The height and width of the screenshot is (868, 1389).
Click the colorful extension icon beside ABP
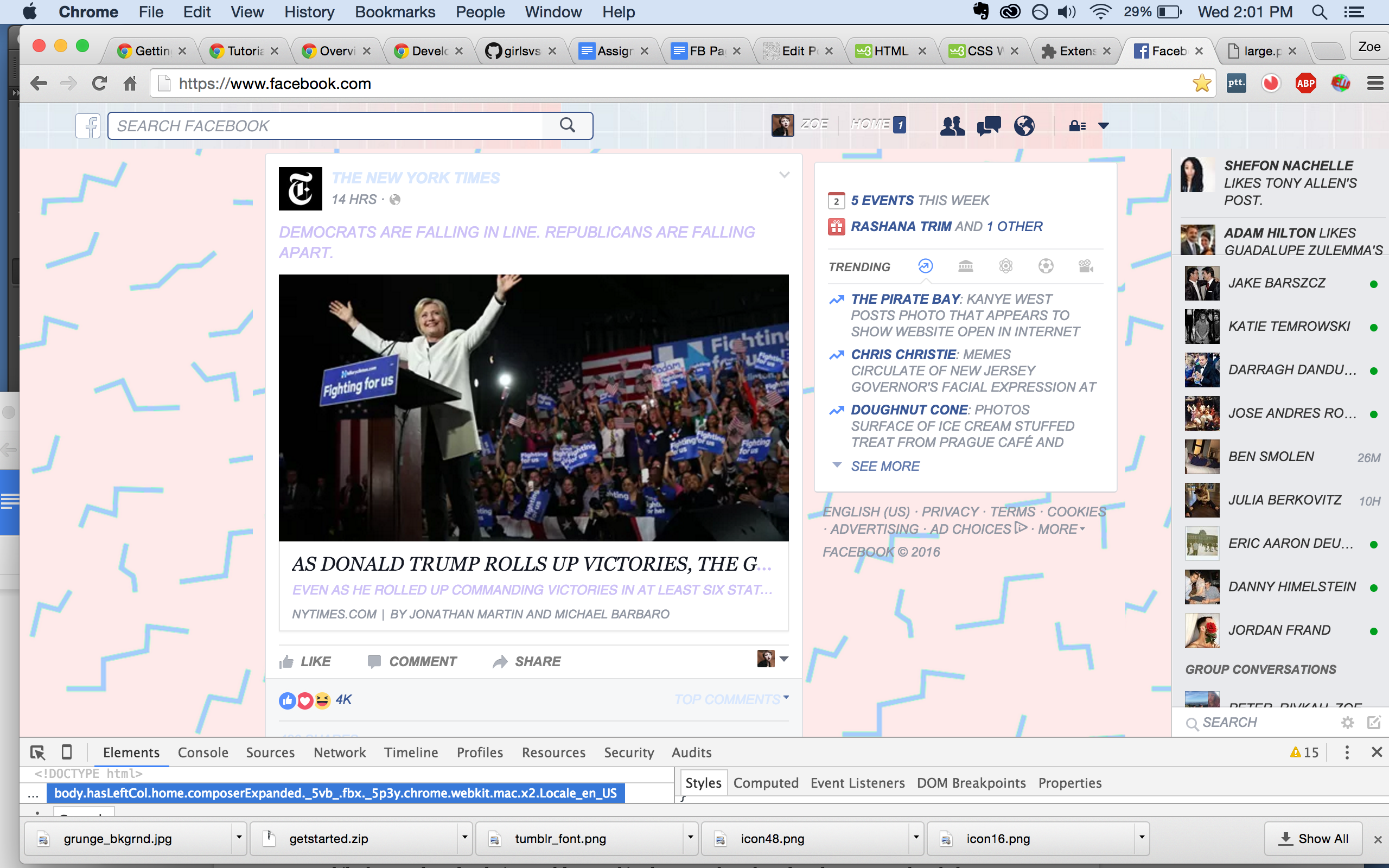(x=1340, y=83)
